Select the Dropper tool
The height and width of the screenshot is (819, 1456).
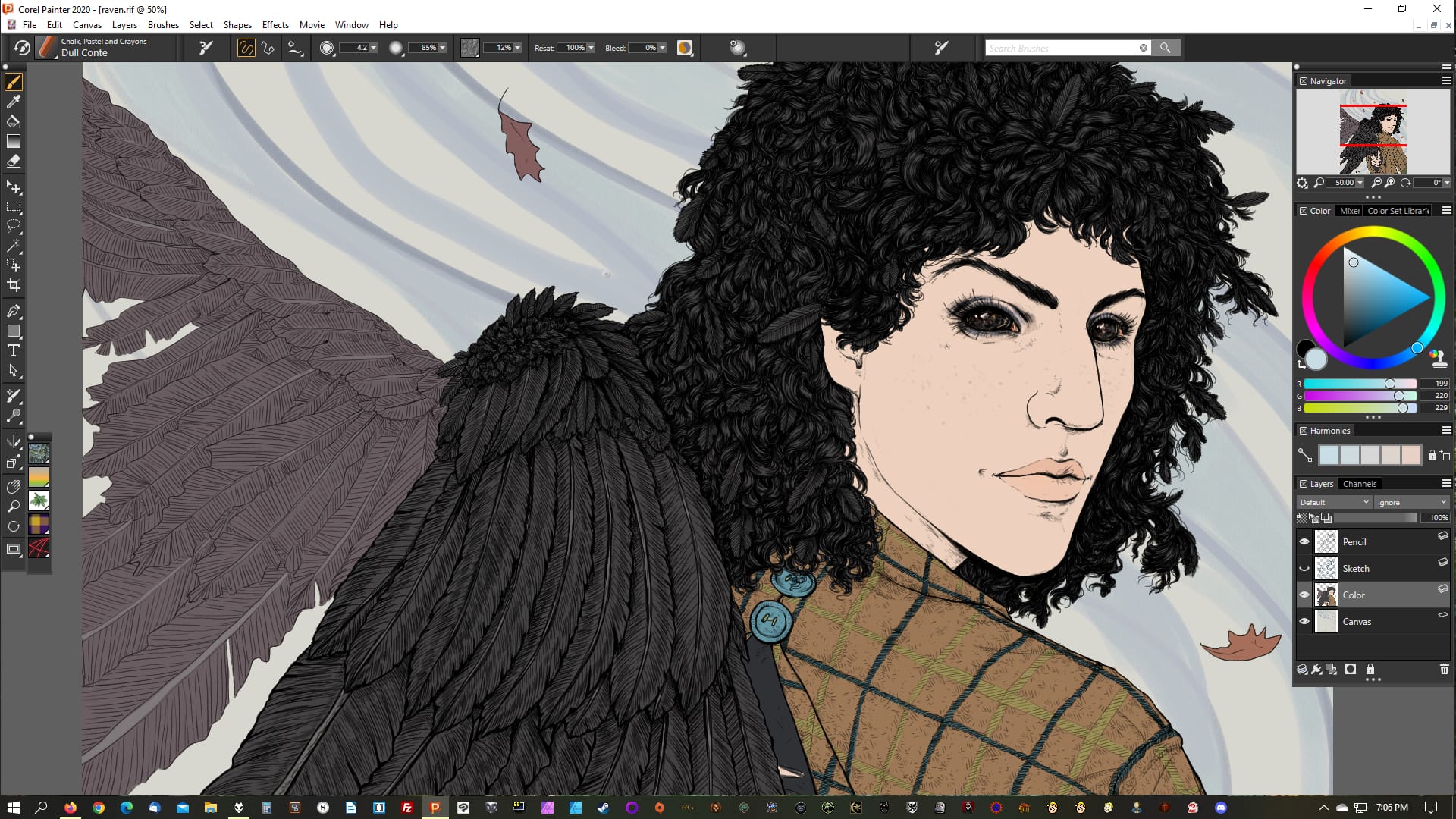click(x=13, y=102)
